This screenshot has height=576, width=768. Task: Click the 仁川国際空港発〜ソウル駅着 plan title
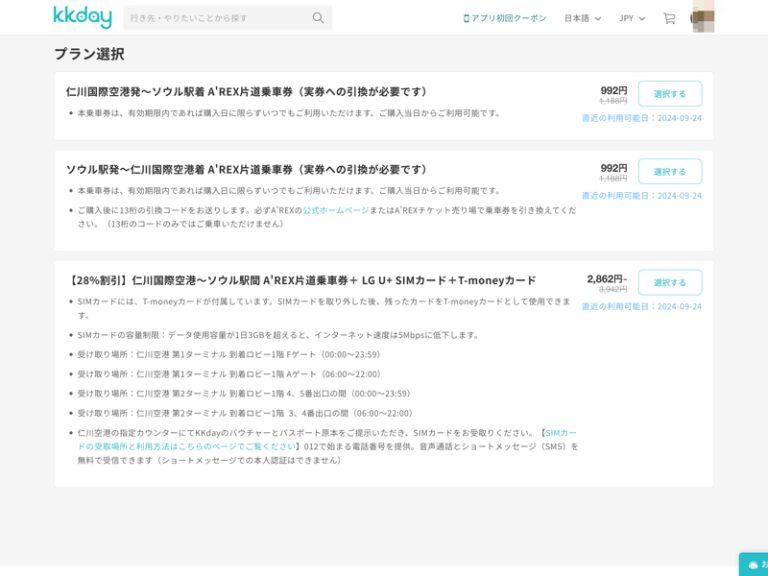click(246, 92)
